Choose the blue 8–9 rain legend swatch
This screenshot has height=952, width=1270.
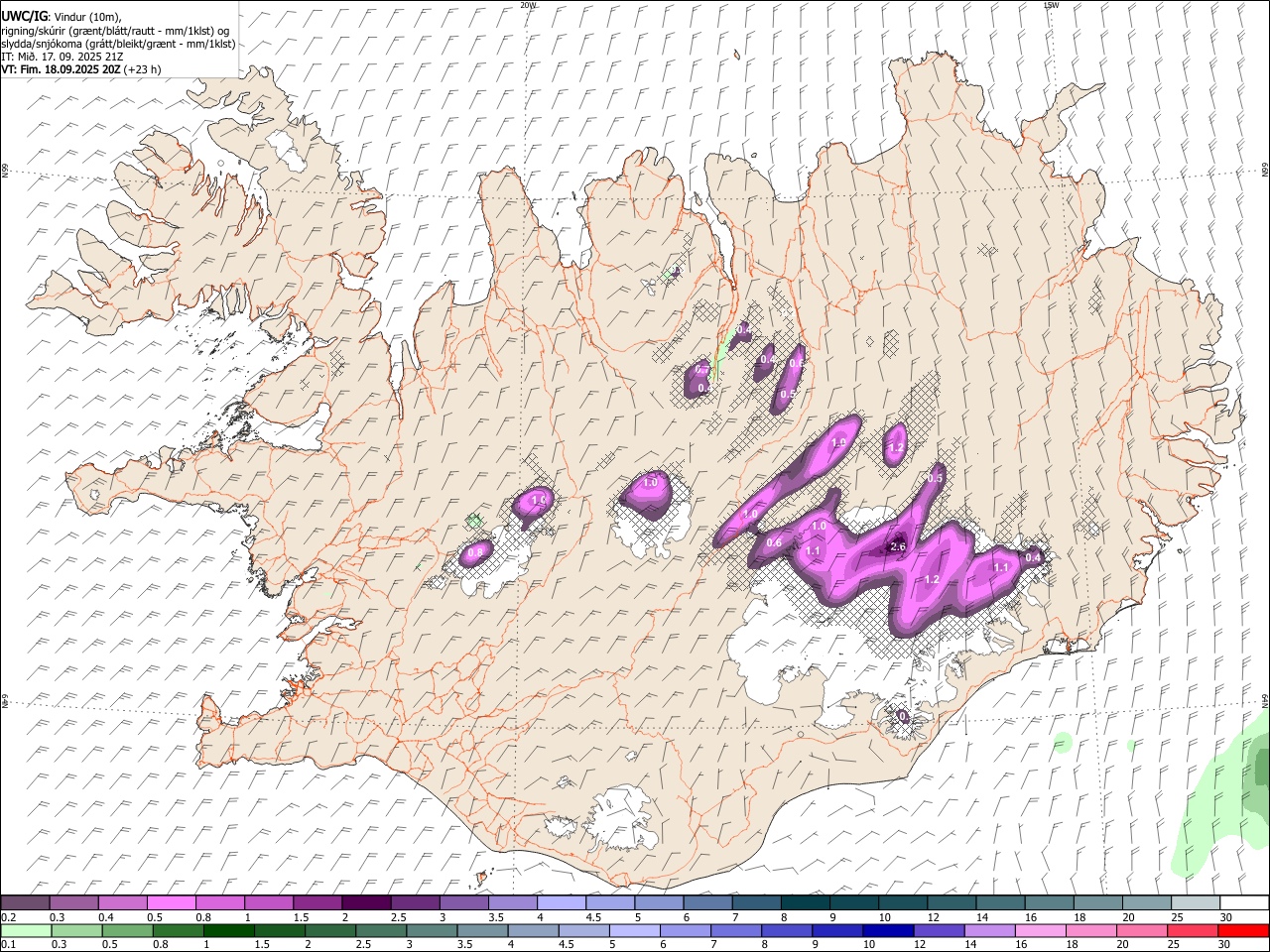click(786, 930)
